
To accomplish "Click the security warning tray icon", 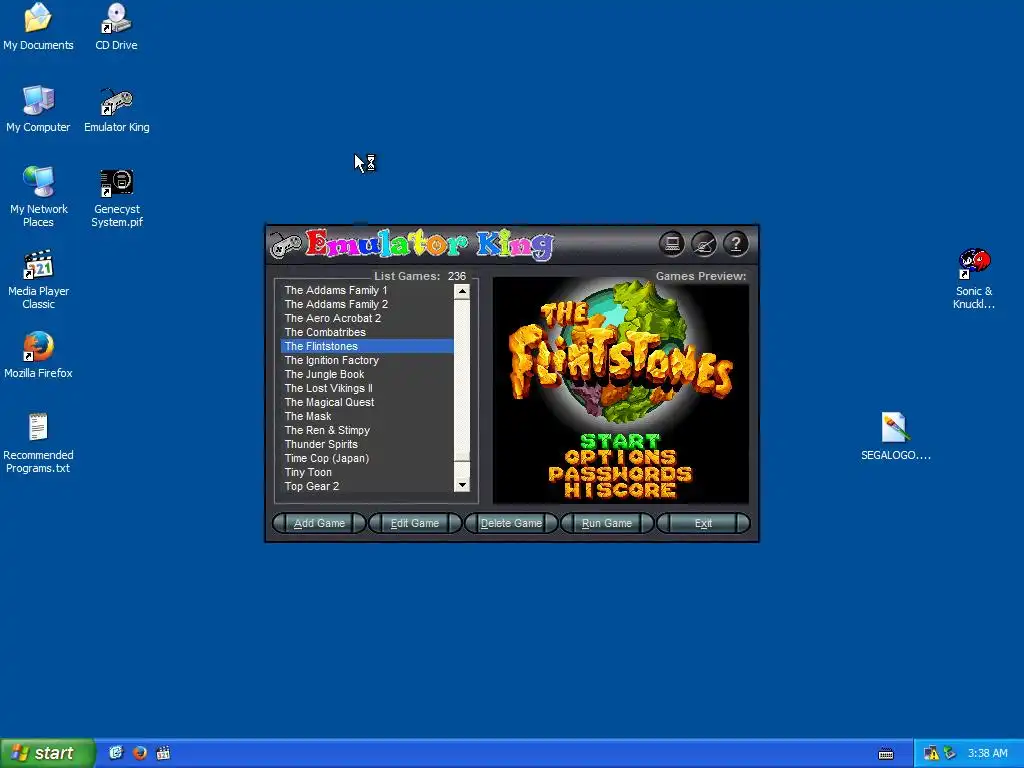I will pyautogui.click(x=931, y=753).
